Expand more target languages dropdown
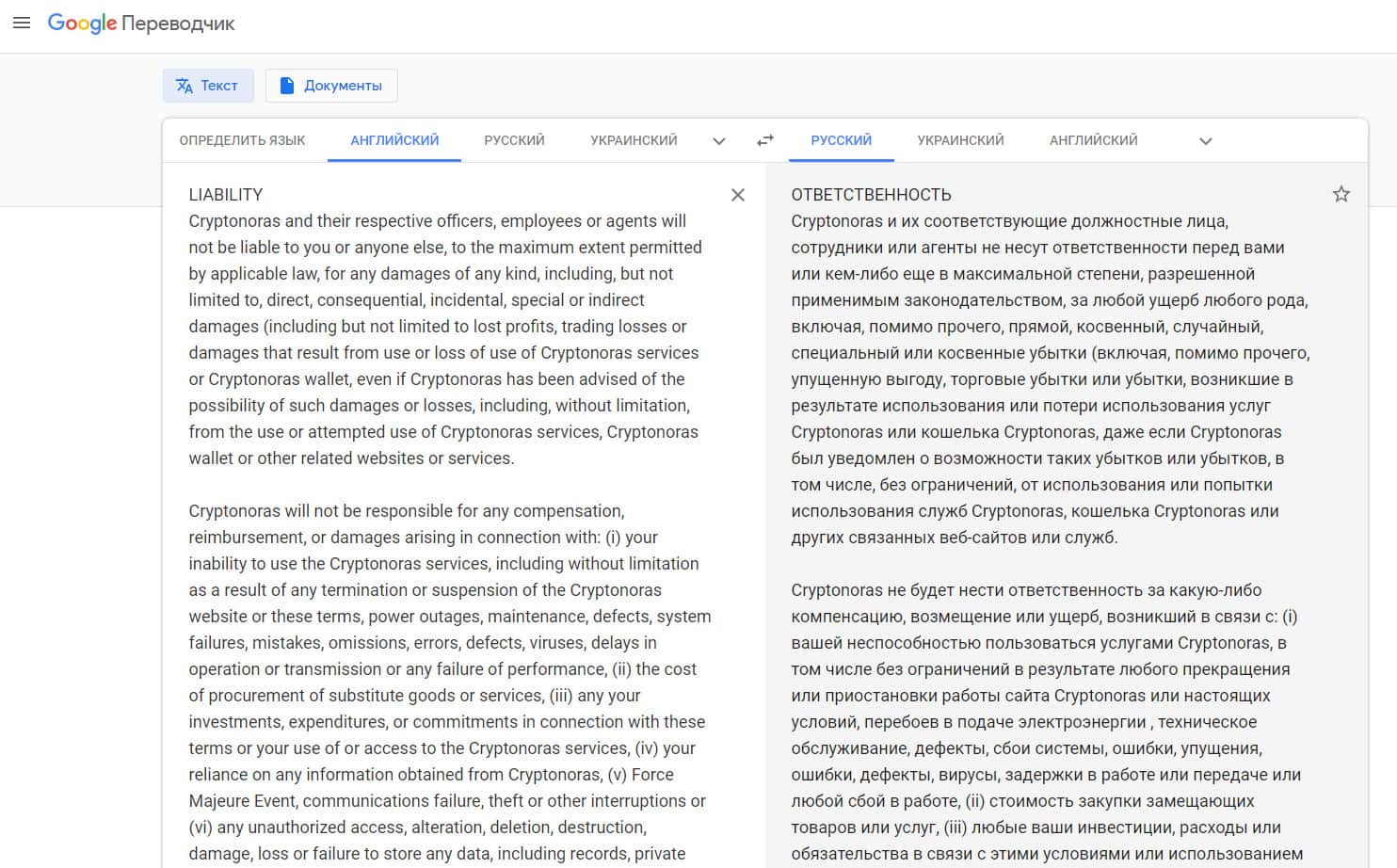Viewport: 1397px width, 868px height. 1206,141
